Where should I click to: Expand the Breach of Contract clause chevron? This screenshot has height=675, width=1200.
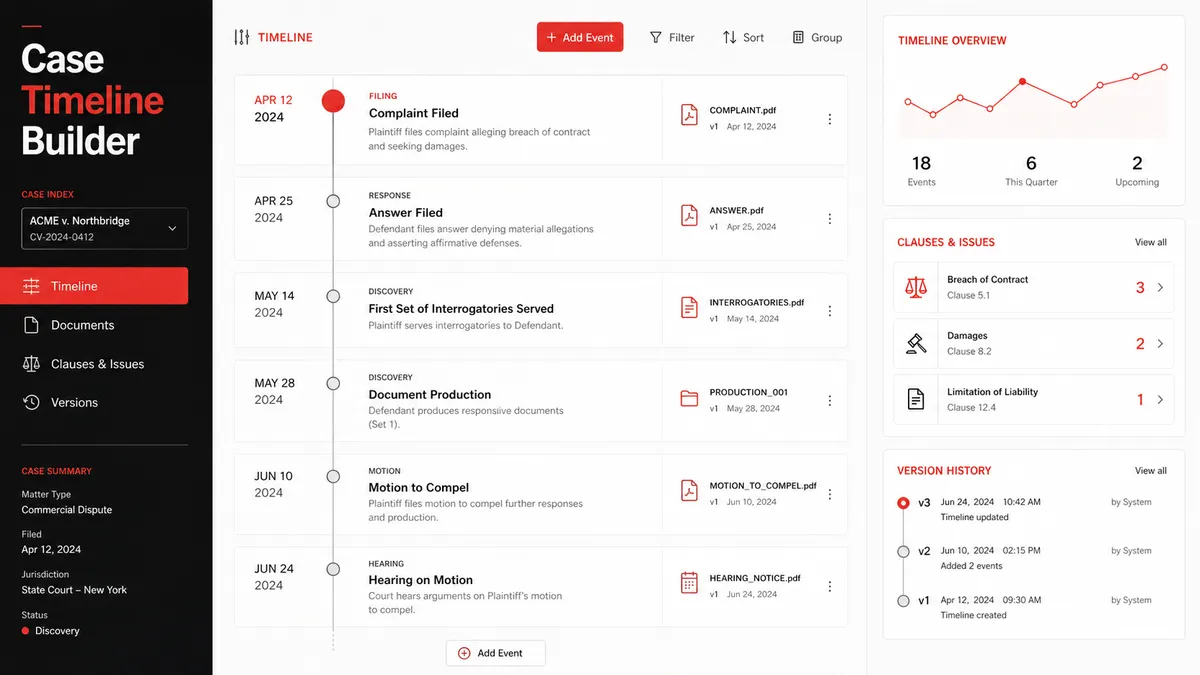1160,287
